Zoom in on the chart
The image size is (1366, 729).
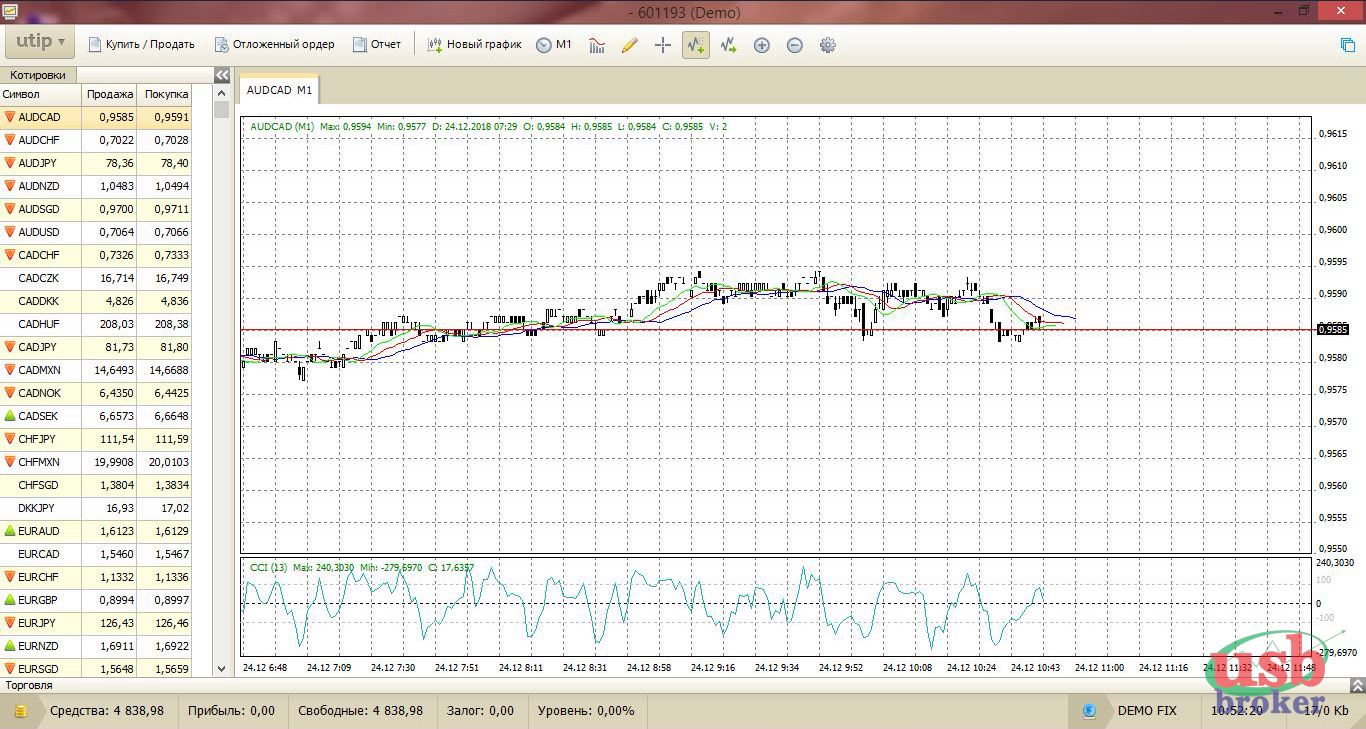tap(761, 45)
